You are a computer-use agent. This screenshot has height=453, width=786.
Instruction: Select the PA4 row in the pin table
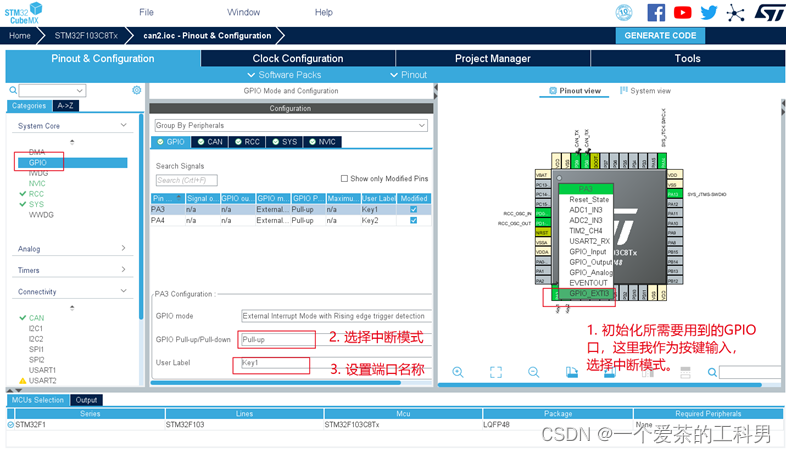tap(291, 220)
